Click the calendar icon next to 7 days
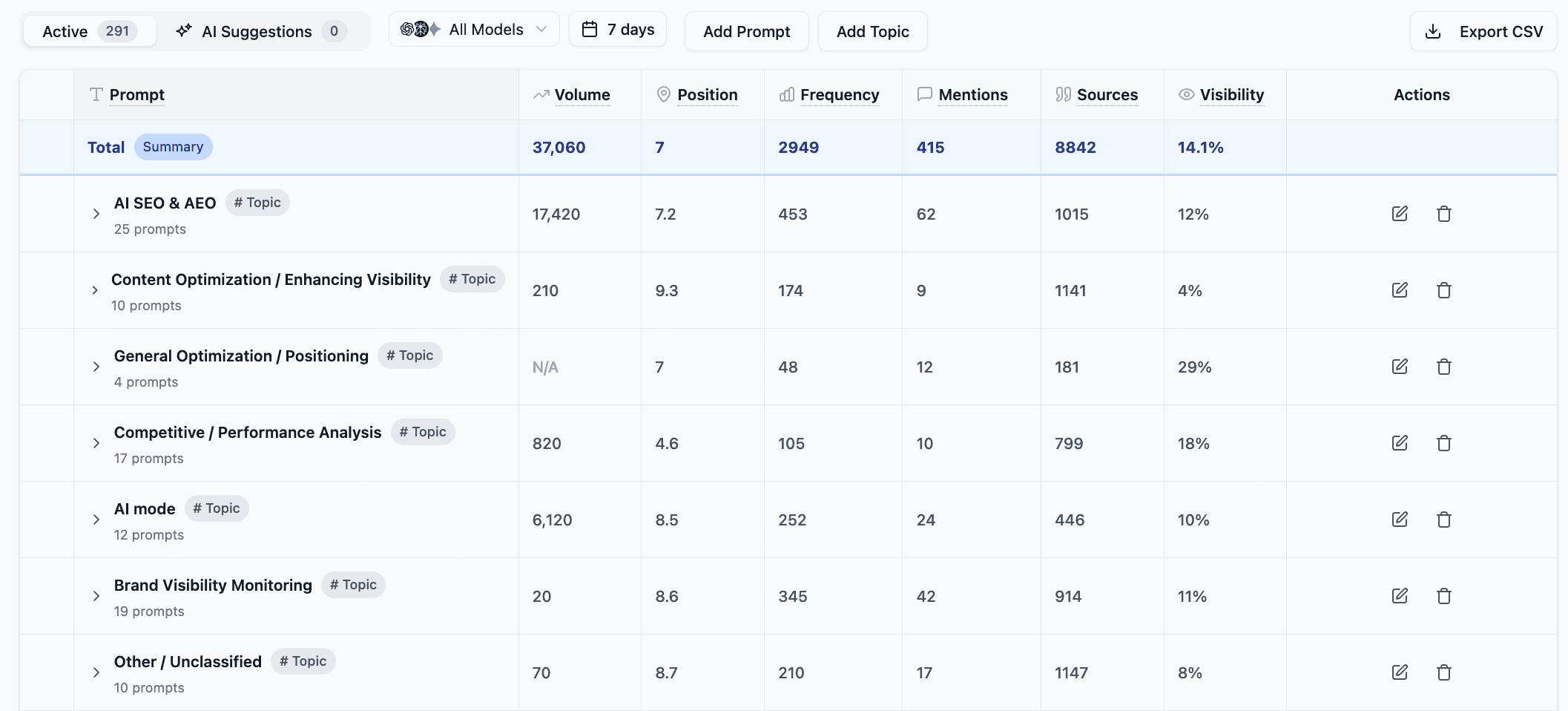Image resolution: width=1568 pixels, height=711 pixels. click(x=591, y=28)
